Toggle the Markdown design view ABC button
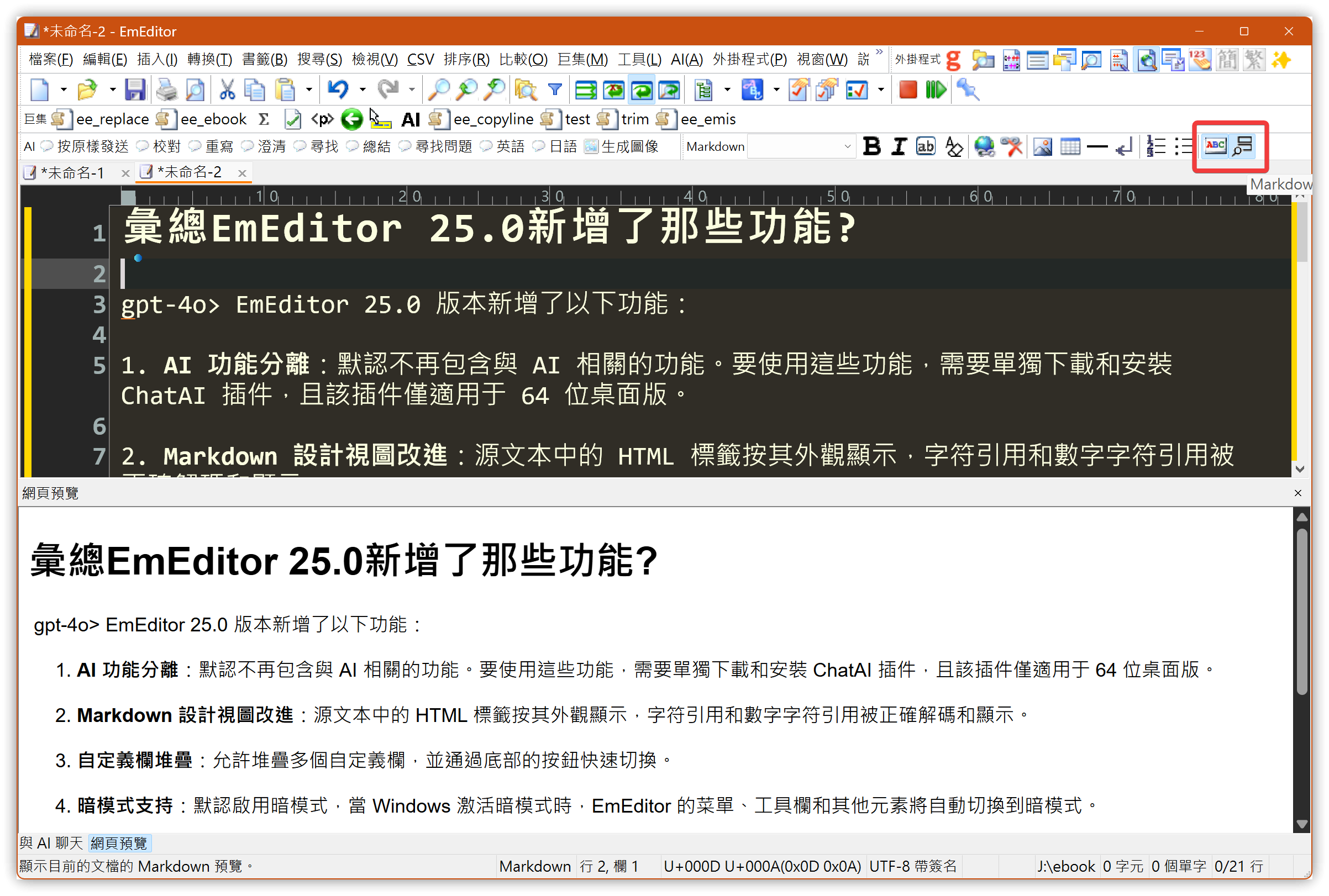This screenshot has width=1329, height=896. click(x=1215, y=146)
